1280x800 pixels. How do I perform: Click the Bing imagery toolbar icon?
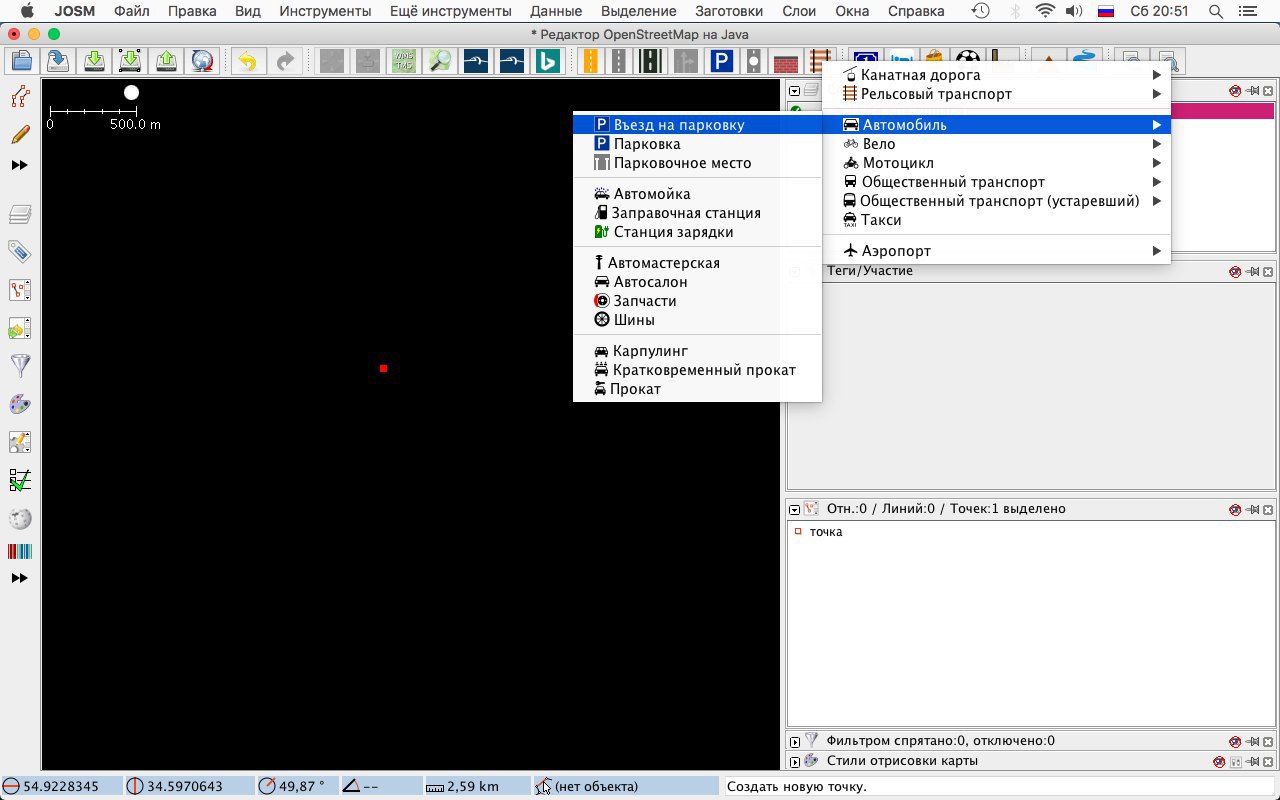[x=547, y=61]
